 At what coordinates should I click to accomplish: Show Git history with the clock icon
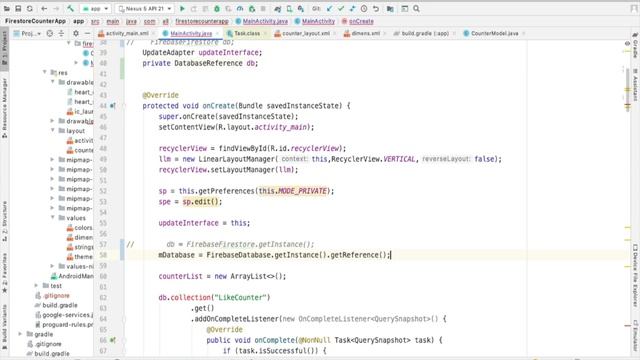coord(364,9)
